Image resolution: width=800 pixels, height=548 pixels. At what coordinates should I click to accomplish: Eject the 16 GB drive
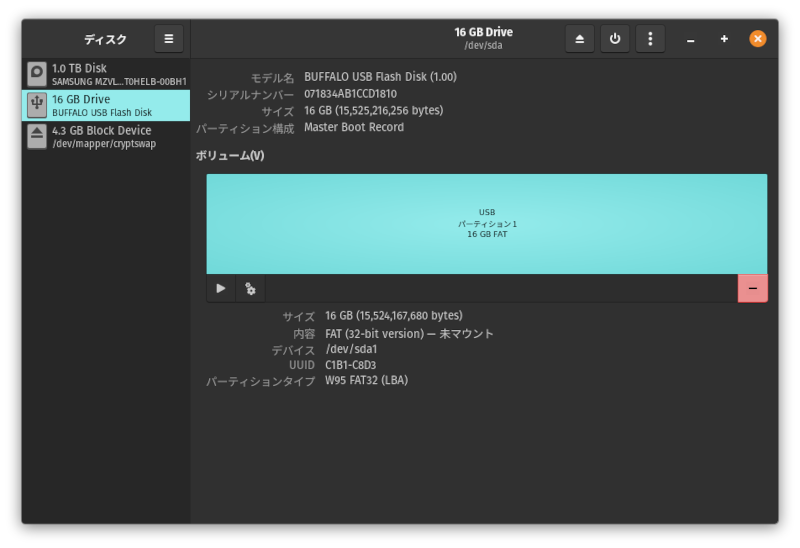coord(580,39)
